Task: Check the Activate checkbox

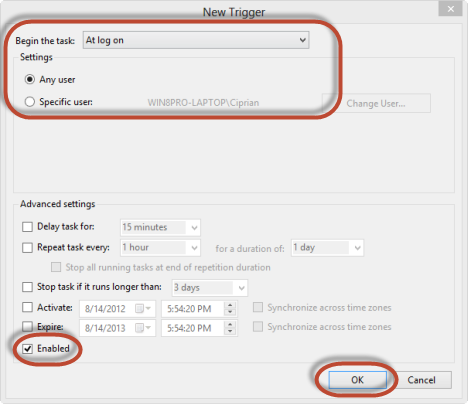Action: tap(27, 307)
